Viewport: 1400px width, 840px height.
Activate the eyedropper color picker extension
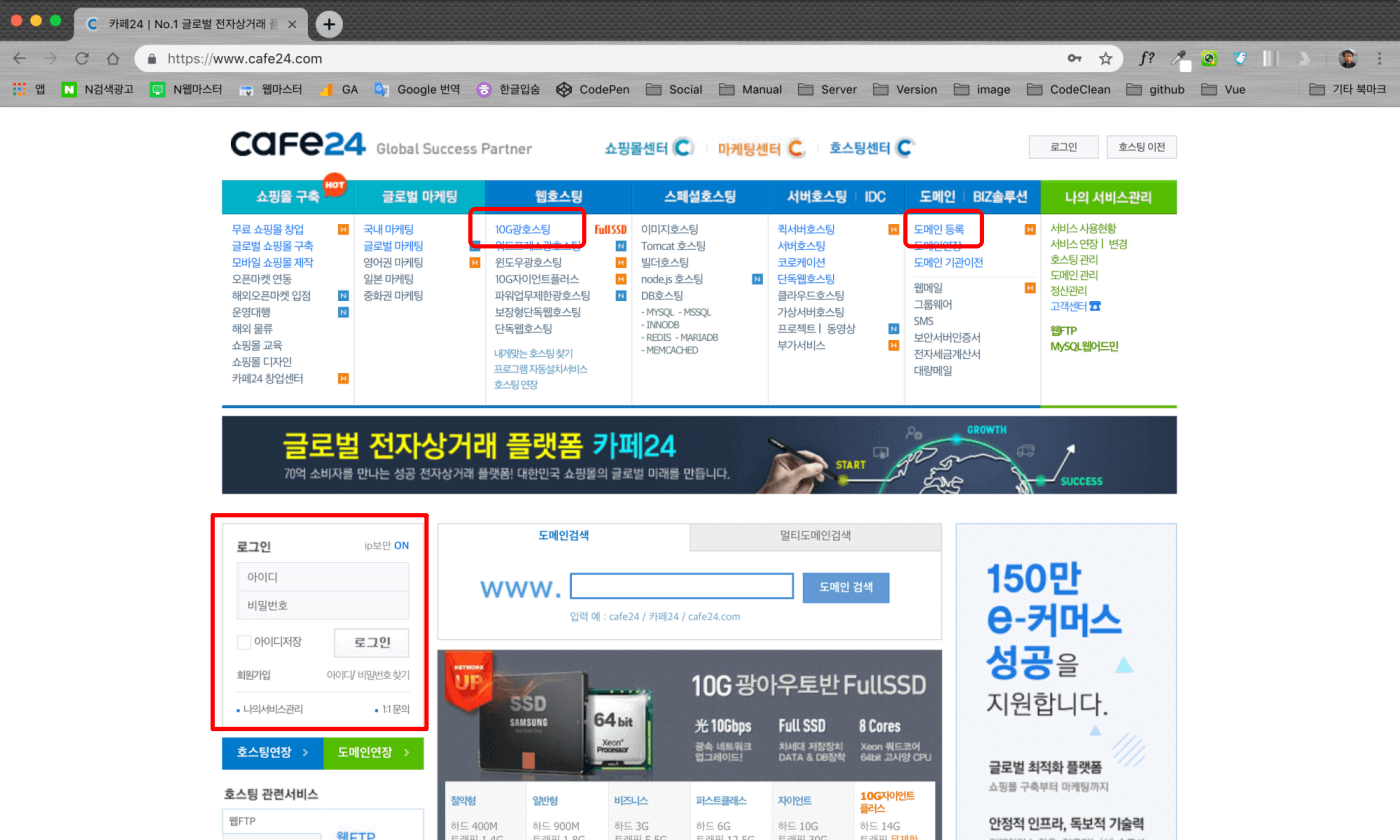[x=1181, y=59]
